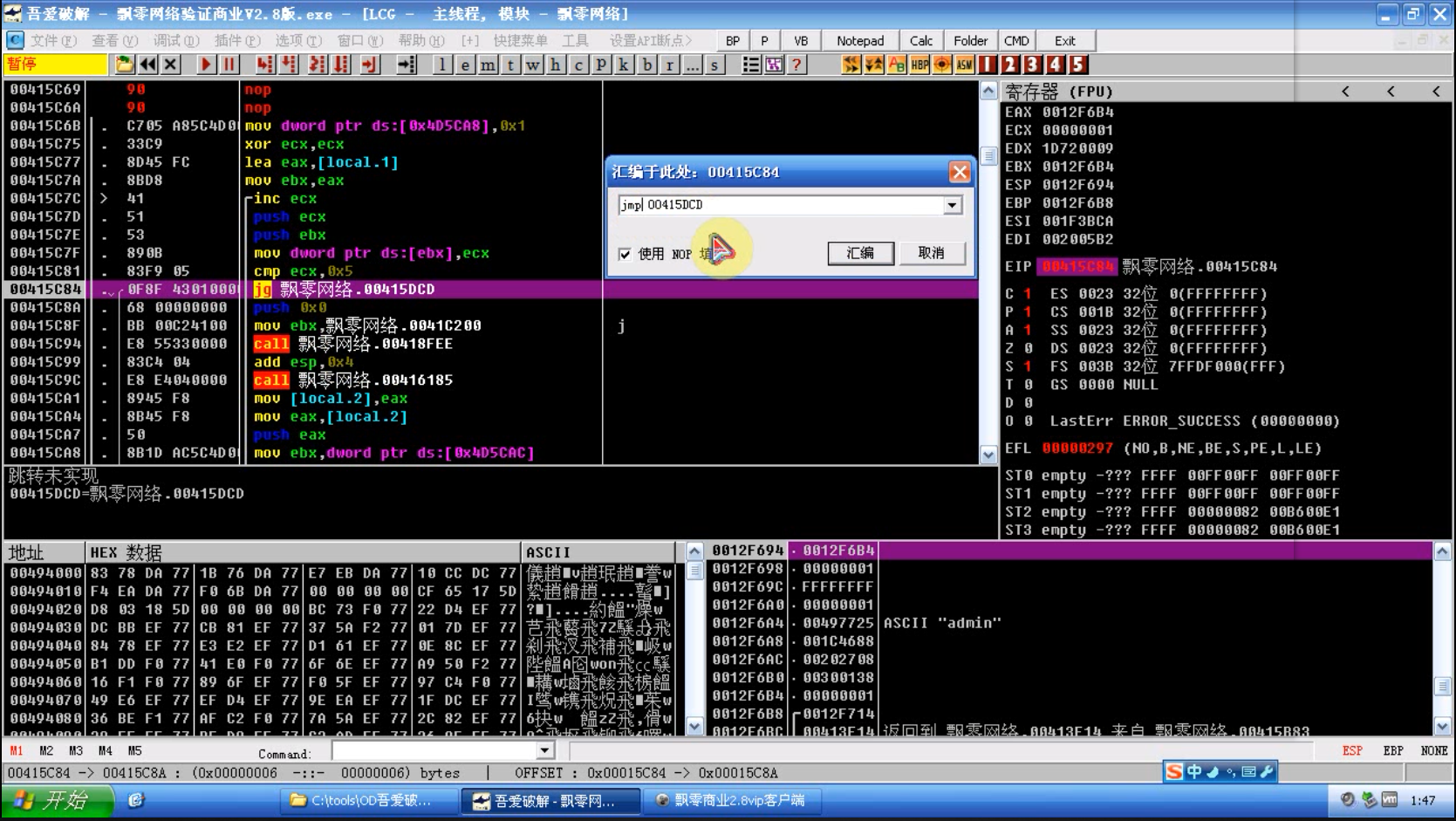Click the 开始 Start button

pyautogui.click(x=58, y=800)
